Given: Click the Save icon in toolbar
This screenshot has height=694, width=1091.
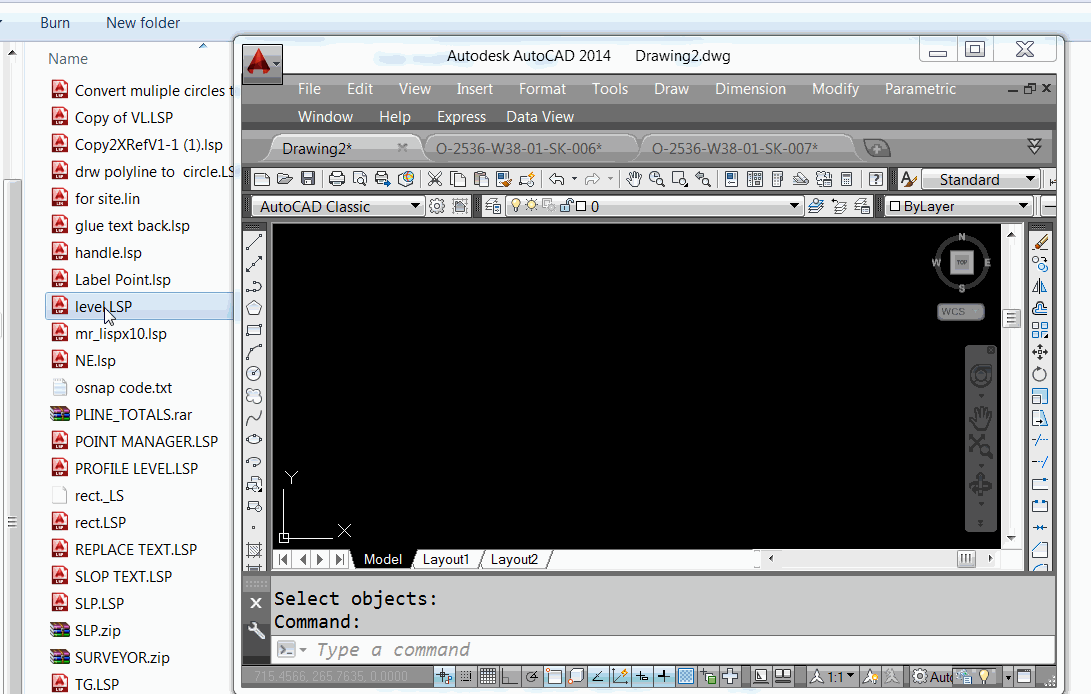Looking at the screenshot, I should pos(308,179).
